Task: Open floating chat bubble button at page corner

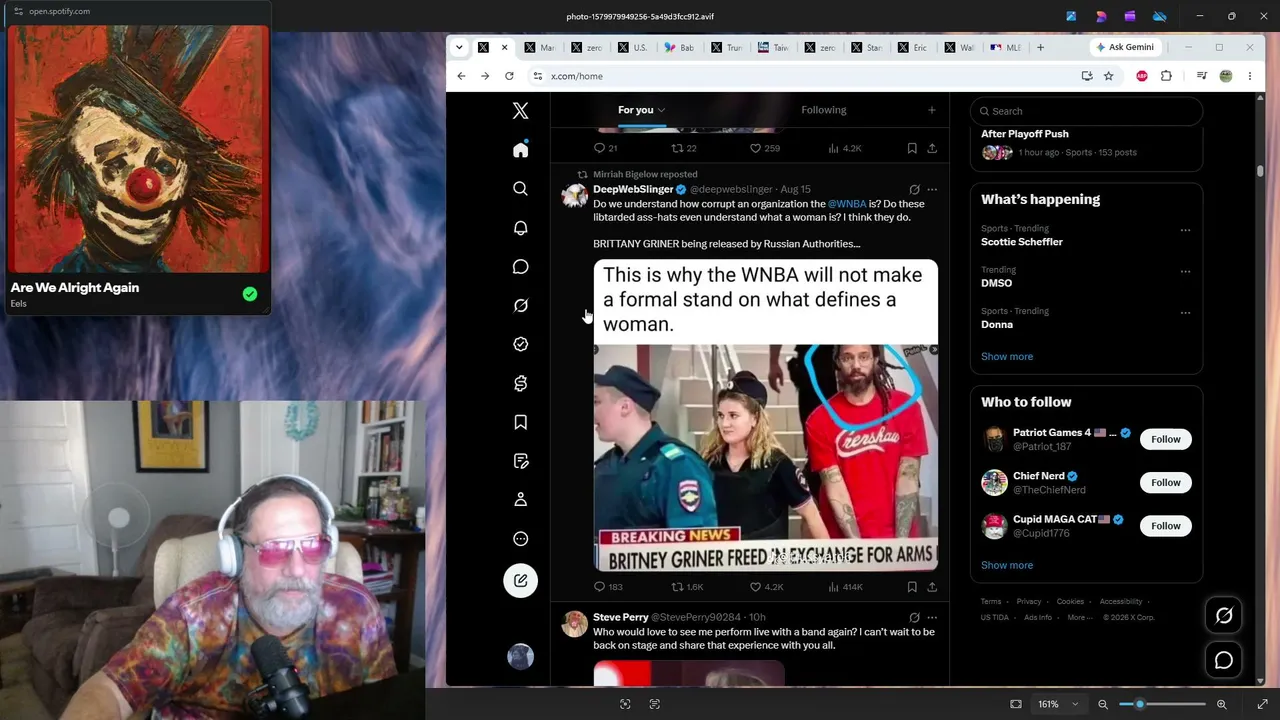Action: [x=1224, y=660]
